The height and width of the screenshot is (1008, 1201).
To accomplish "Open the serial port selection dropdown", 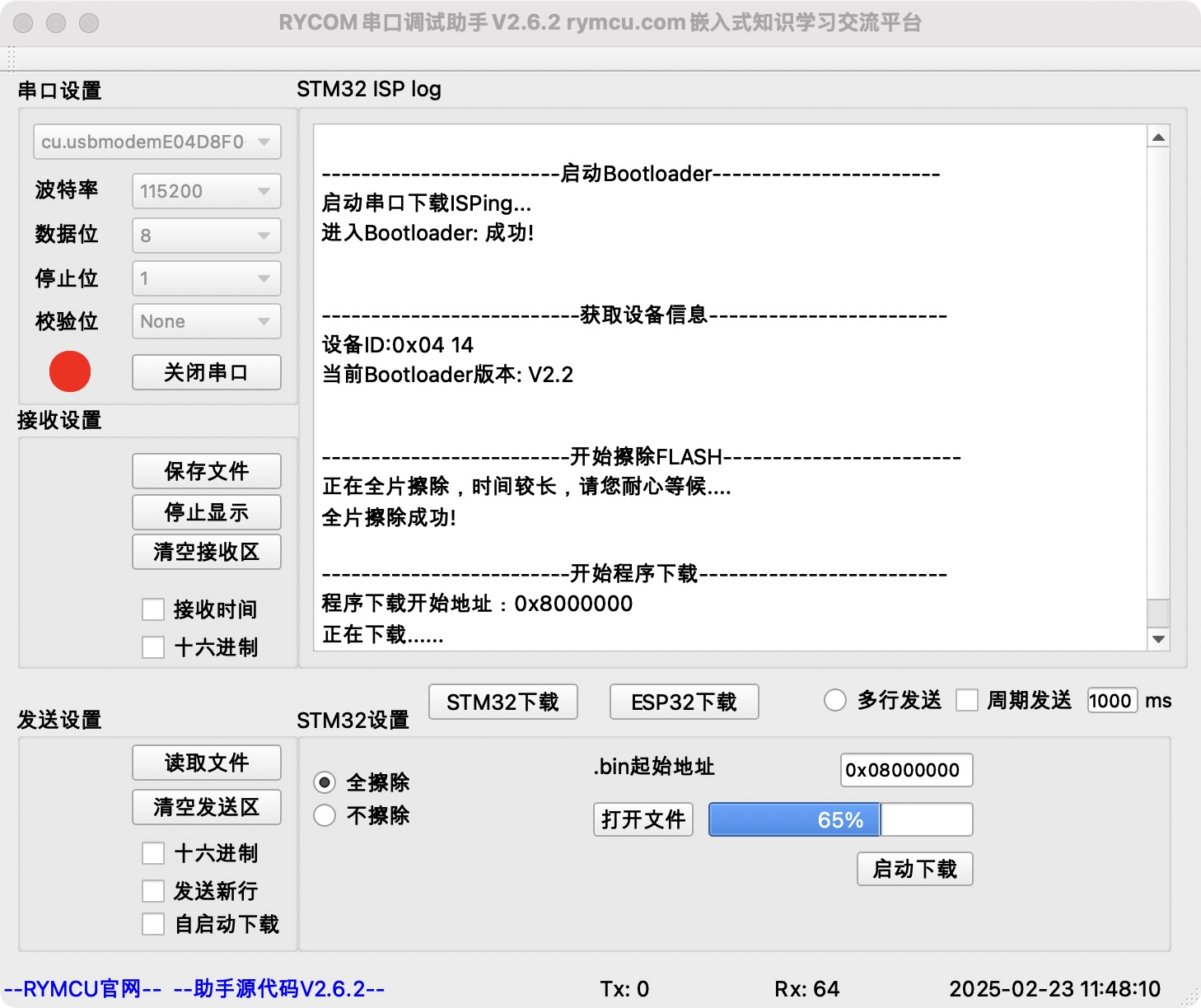I will pos(157,142).
